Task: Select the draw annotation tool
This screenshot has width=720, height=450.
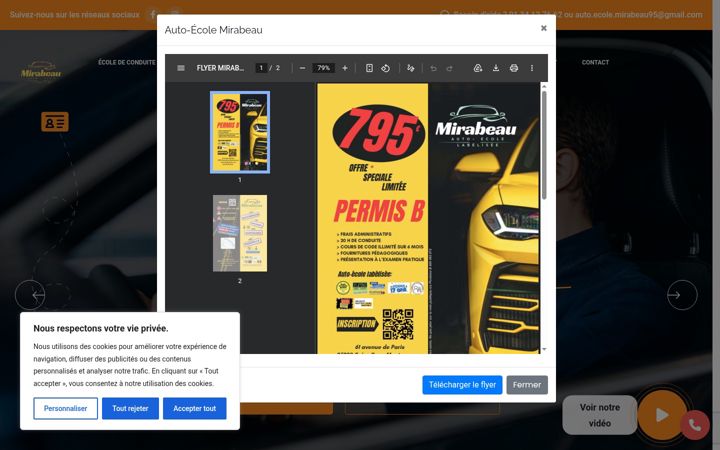Action: pos(411,68)
